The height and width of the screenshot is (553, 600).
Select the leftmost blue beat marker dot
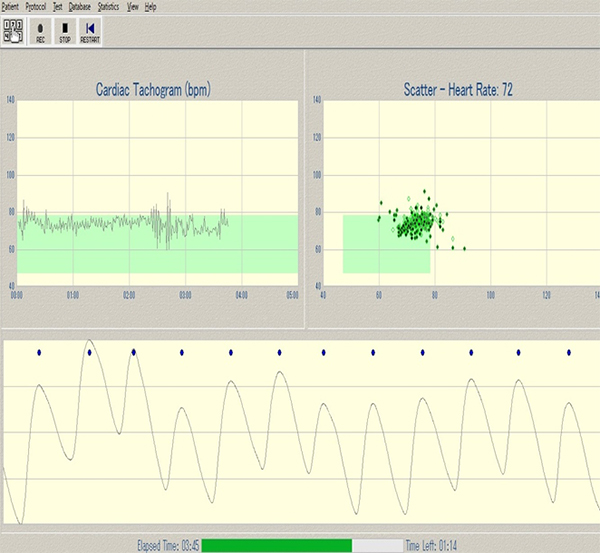(38, 352)
